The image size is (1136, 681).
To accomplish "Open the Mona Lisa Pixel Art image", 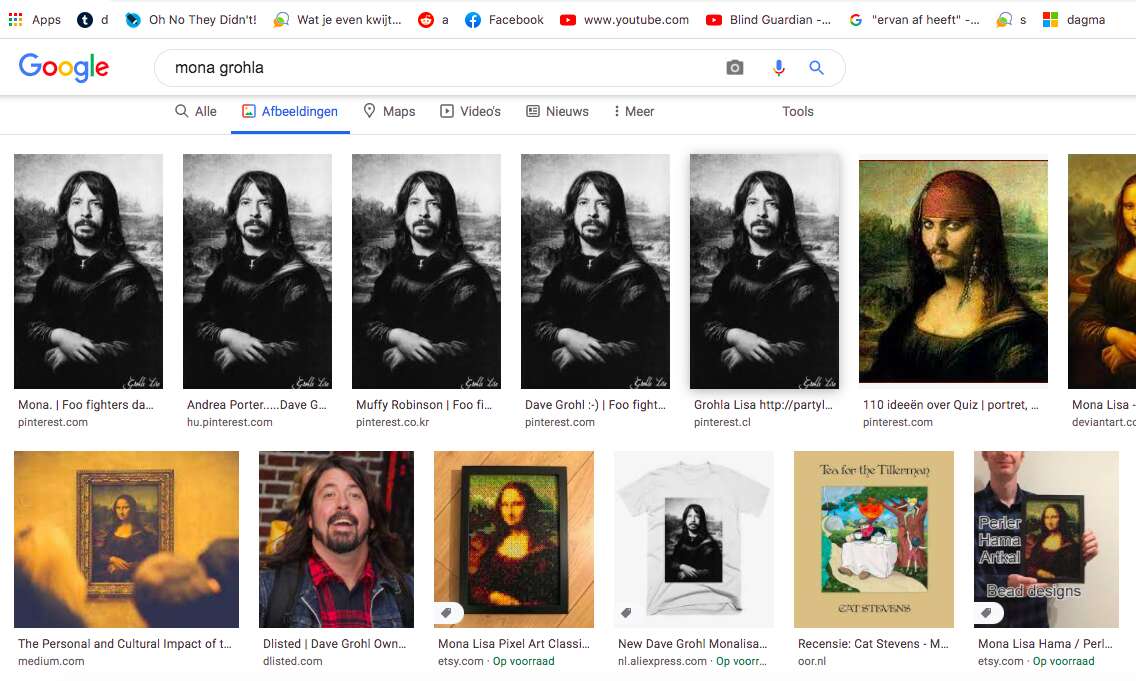I will [x=514, y=539].
